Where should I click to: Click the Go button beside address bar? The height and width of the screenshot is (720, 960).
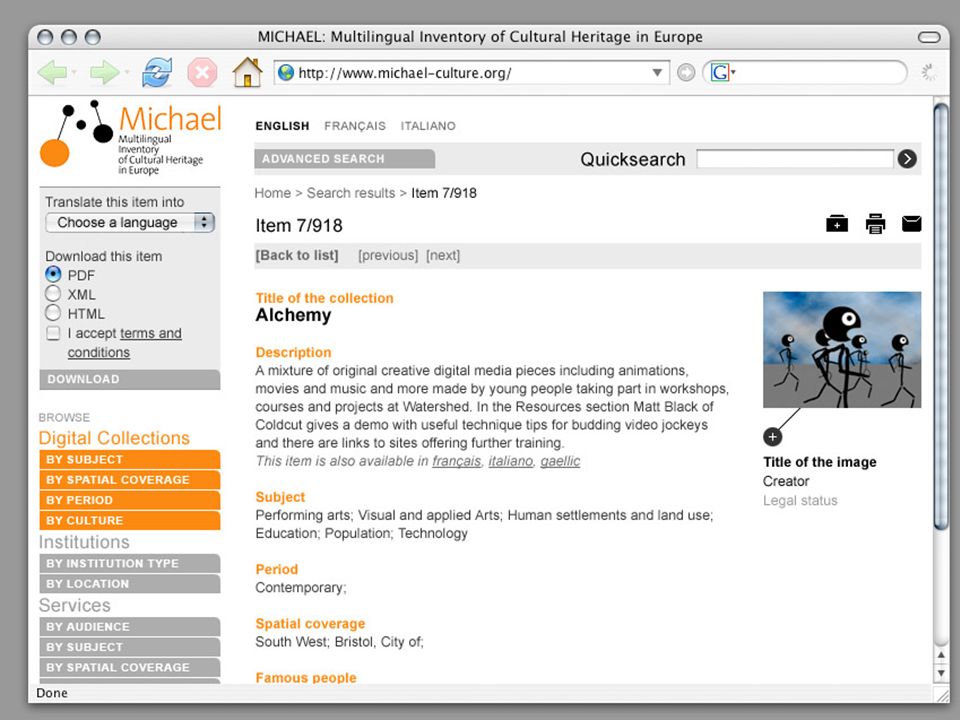[686, 73]
